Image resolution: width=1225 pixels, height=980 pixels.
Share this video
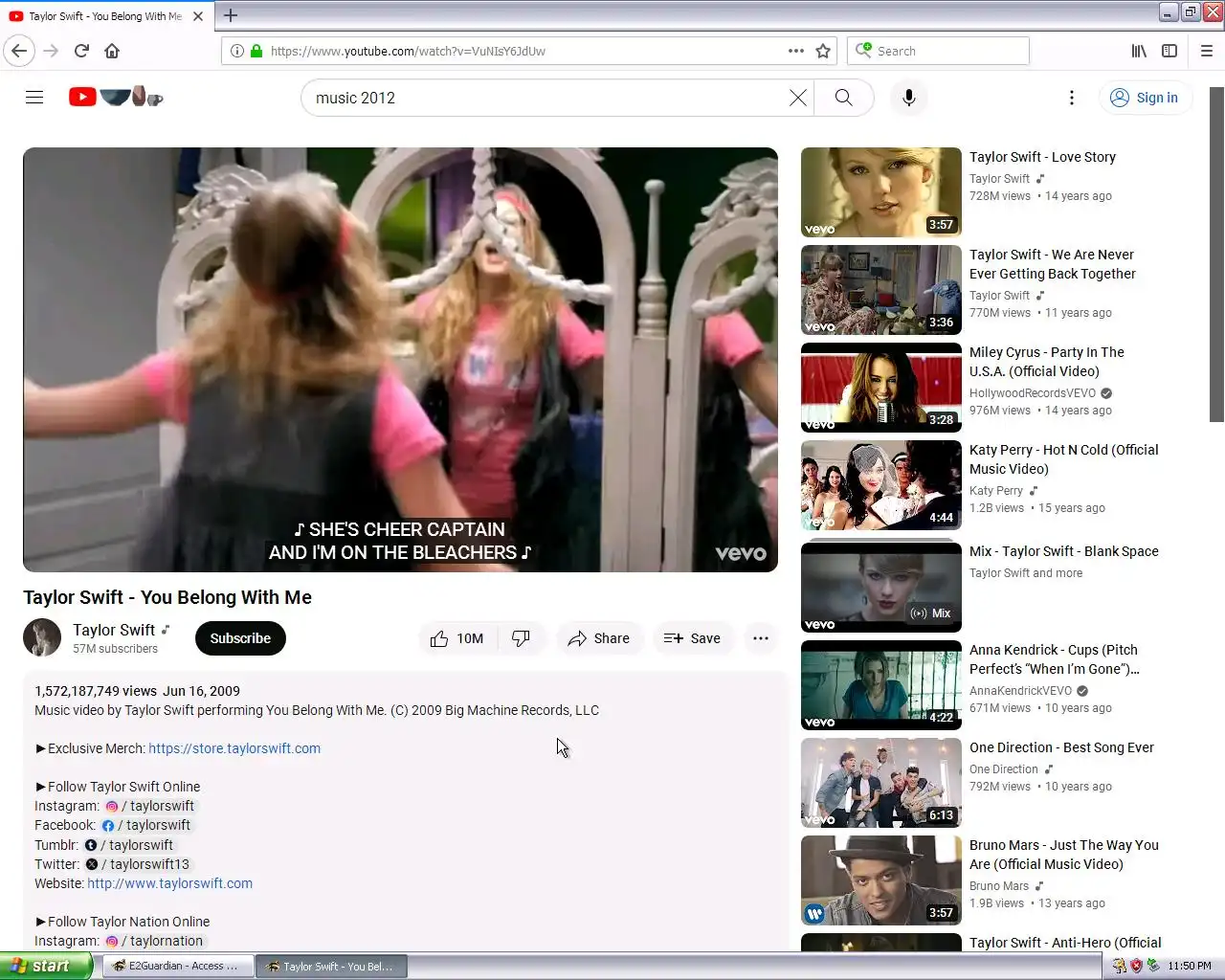point(598,638)
